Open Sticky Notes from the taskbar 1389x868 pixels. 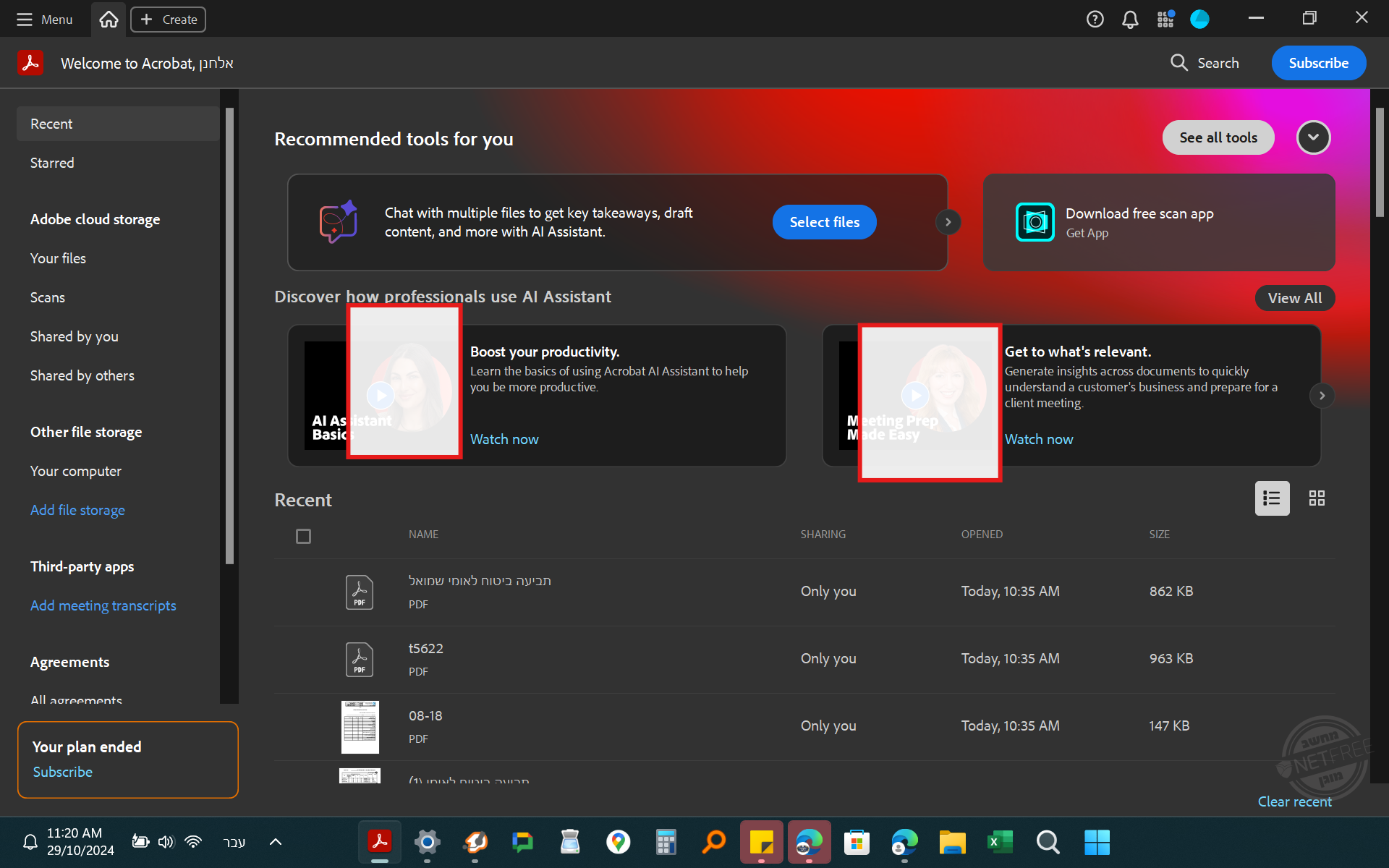761,842
